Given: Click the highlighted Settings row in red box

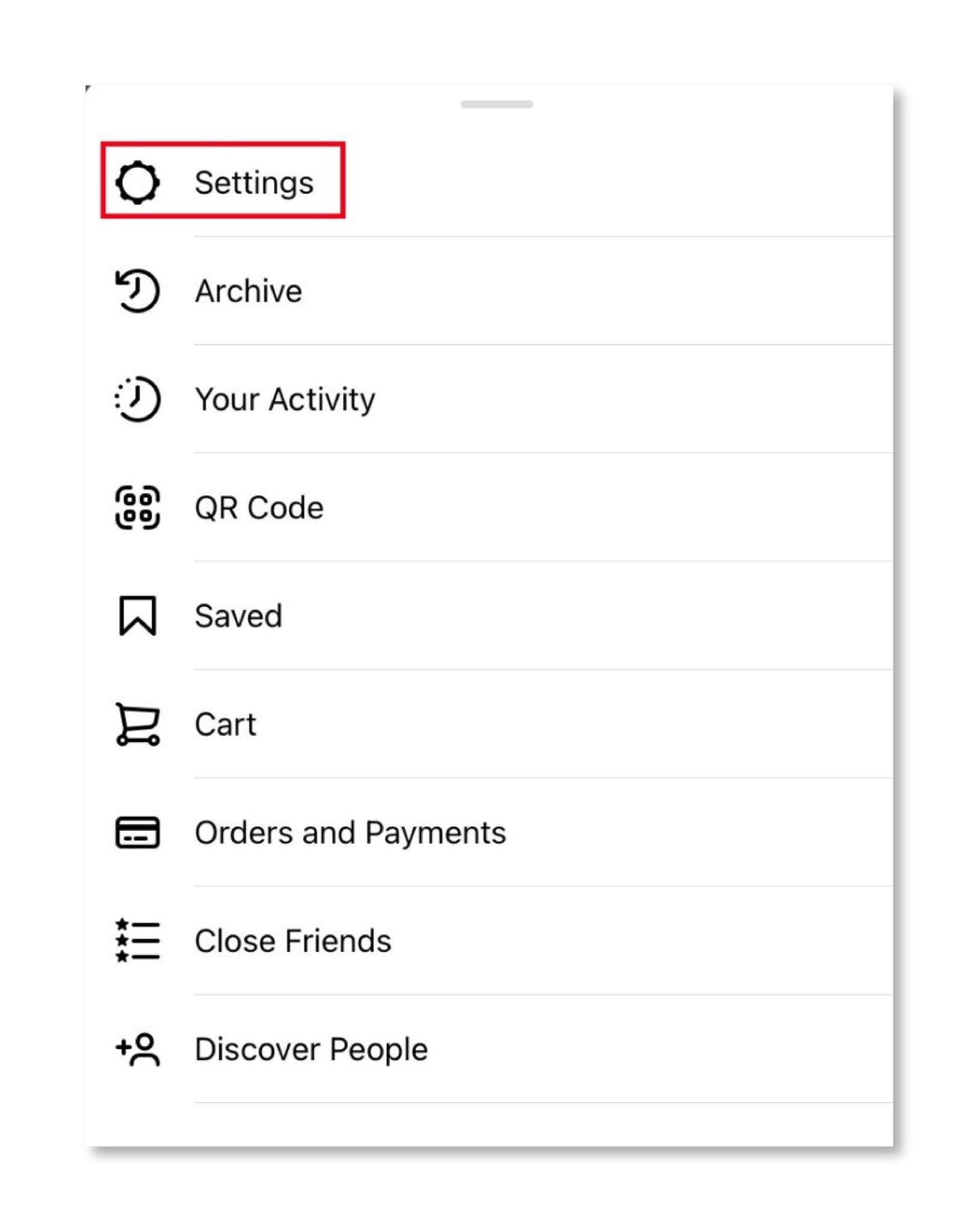Looking at the screenshot, I should [x=223, y=181].
